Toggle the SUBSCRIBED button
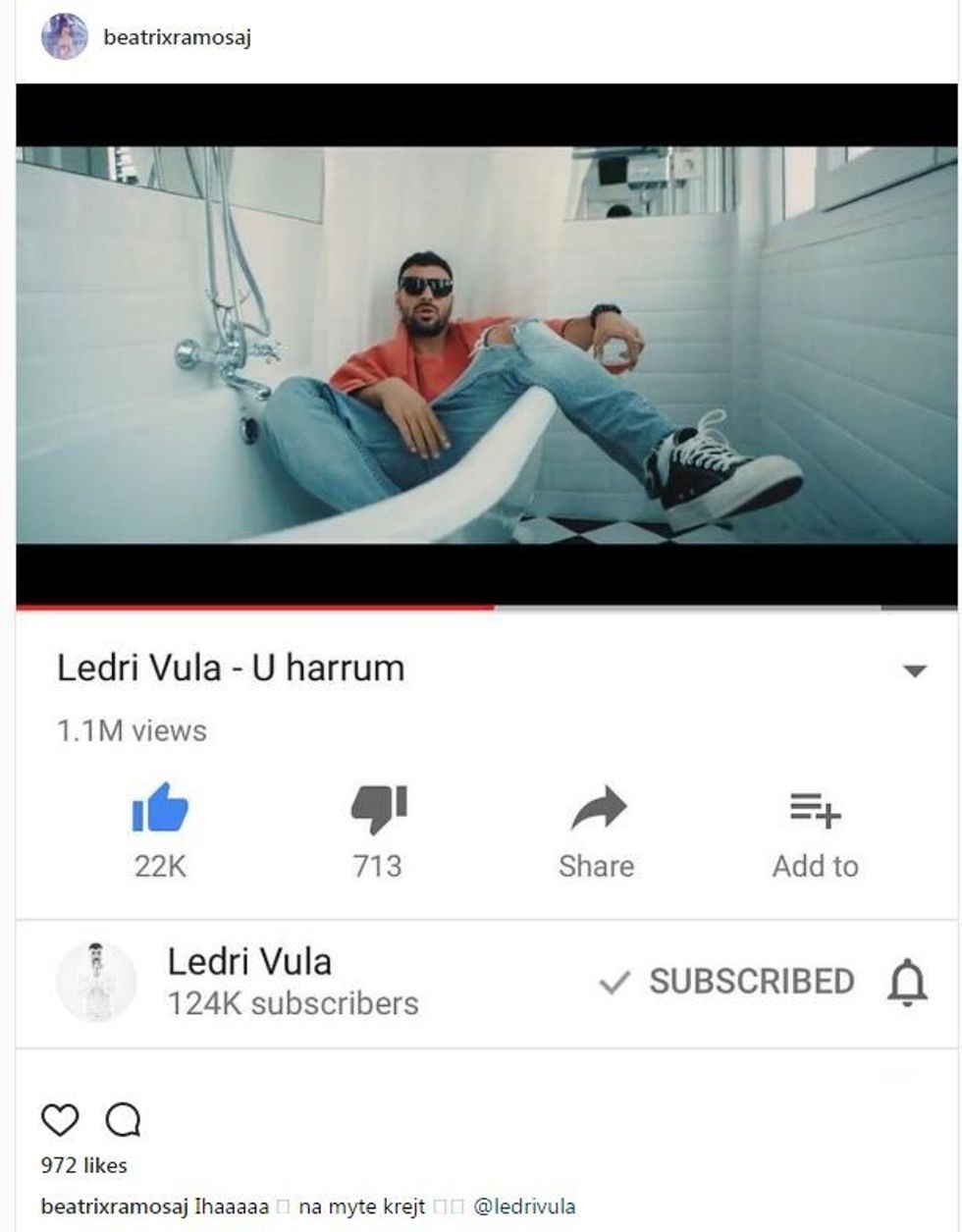Screen dimensions: 962x1232 tap(726, 982)
